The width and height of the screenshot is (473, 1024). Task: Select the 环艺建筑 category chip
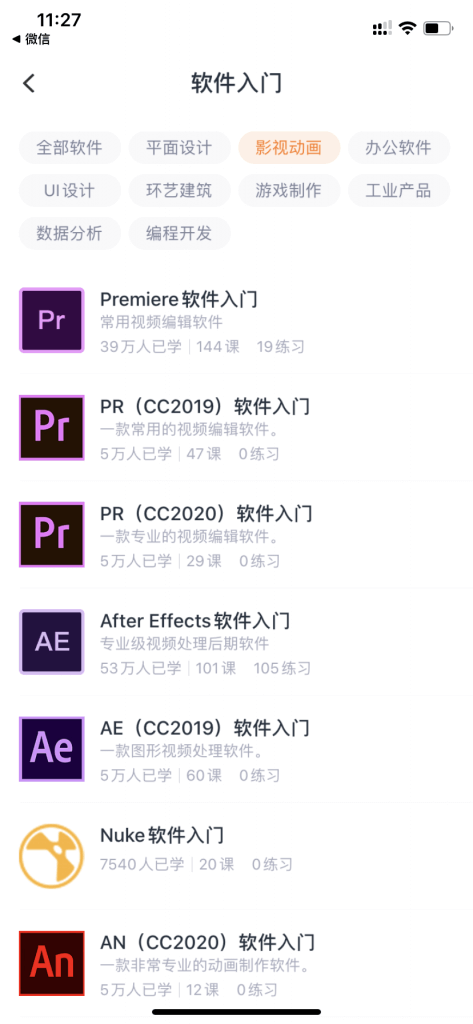(180, 191)
